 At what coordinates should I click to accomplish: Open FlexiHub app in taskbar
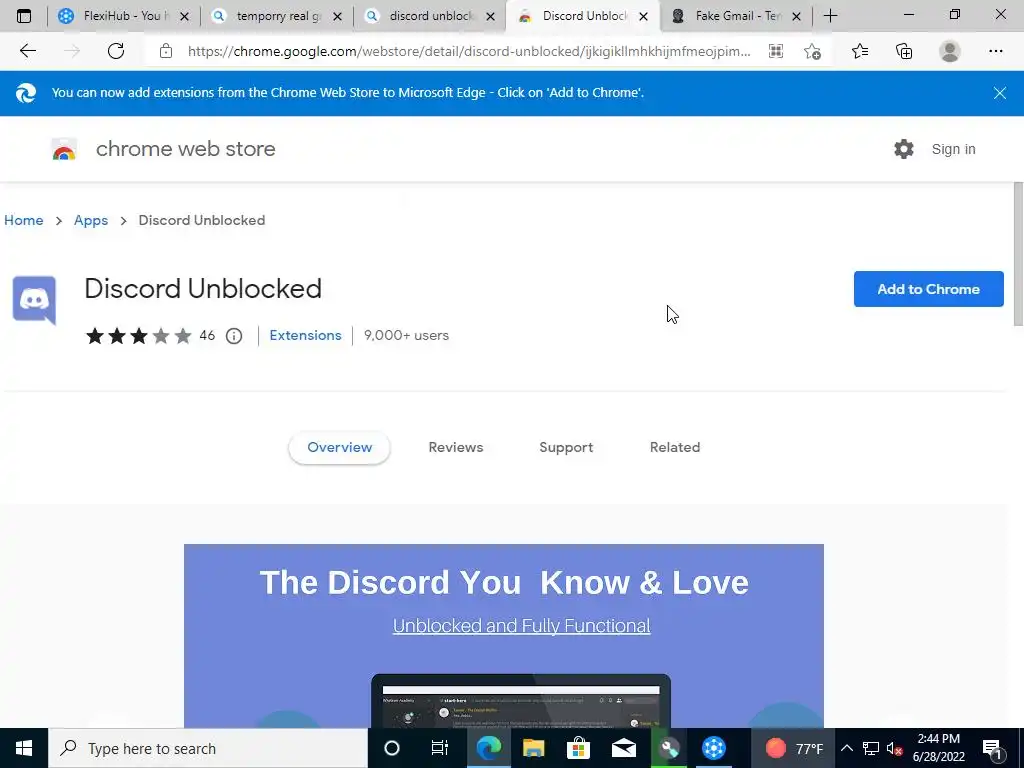coord(713,748)
